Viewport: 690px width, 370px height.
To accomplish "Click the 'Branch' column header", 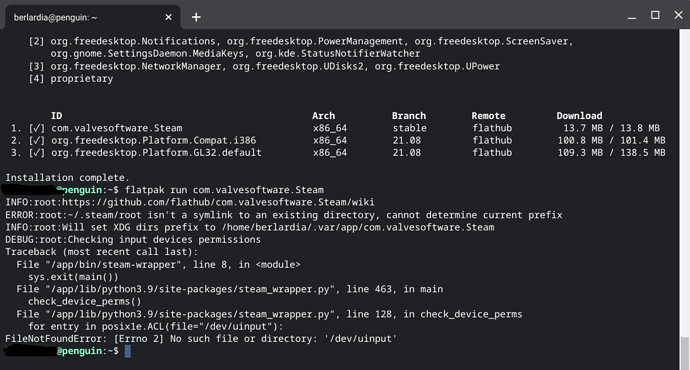I will [409, 116].
